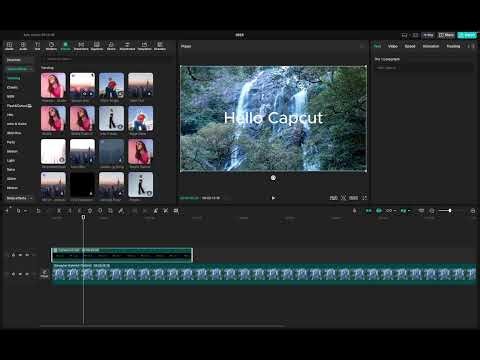
Task: Switch to the Tracking tab in inspector
Action: [x=453, y=46]
